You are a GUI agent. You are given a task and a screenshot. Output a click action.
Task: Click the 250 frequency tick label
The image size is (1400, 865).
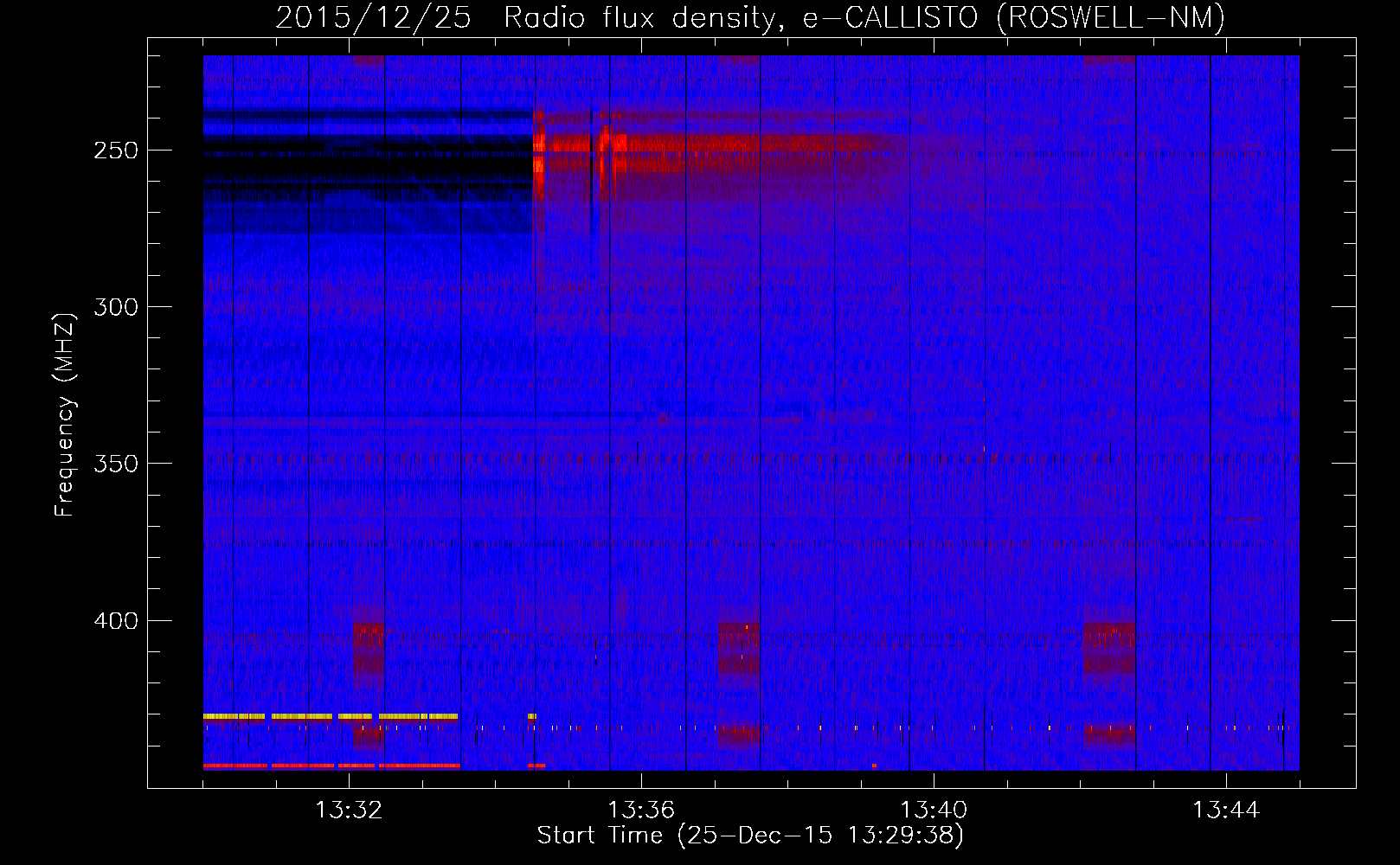click(116, 151)
